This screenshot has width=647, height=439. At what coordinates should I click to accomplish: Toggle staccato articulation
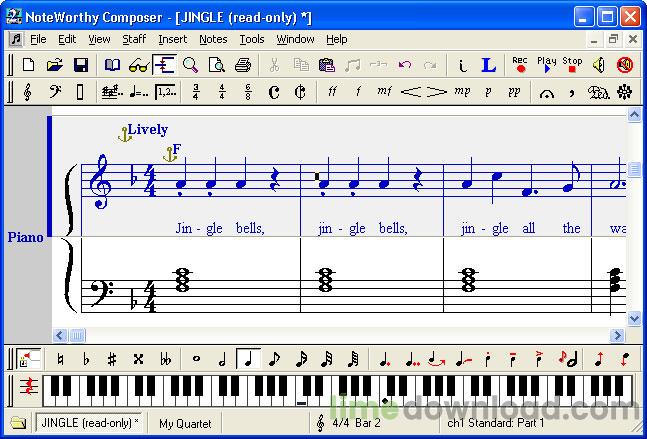(488, 359)
